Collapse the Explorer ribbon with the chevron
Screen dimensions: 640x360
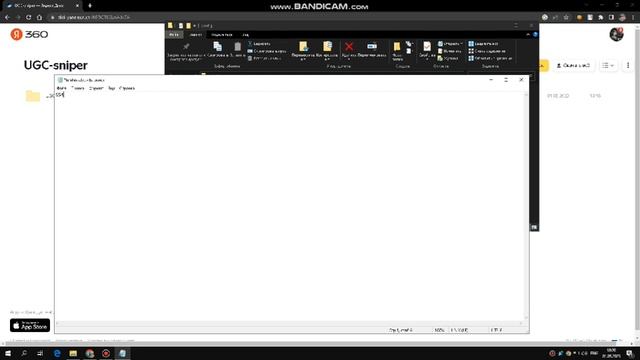coord(528,35)
